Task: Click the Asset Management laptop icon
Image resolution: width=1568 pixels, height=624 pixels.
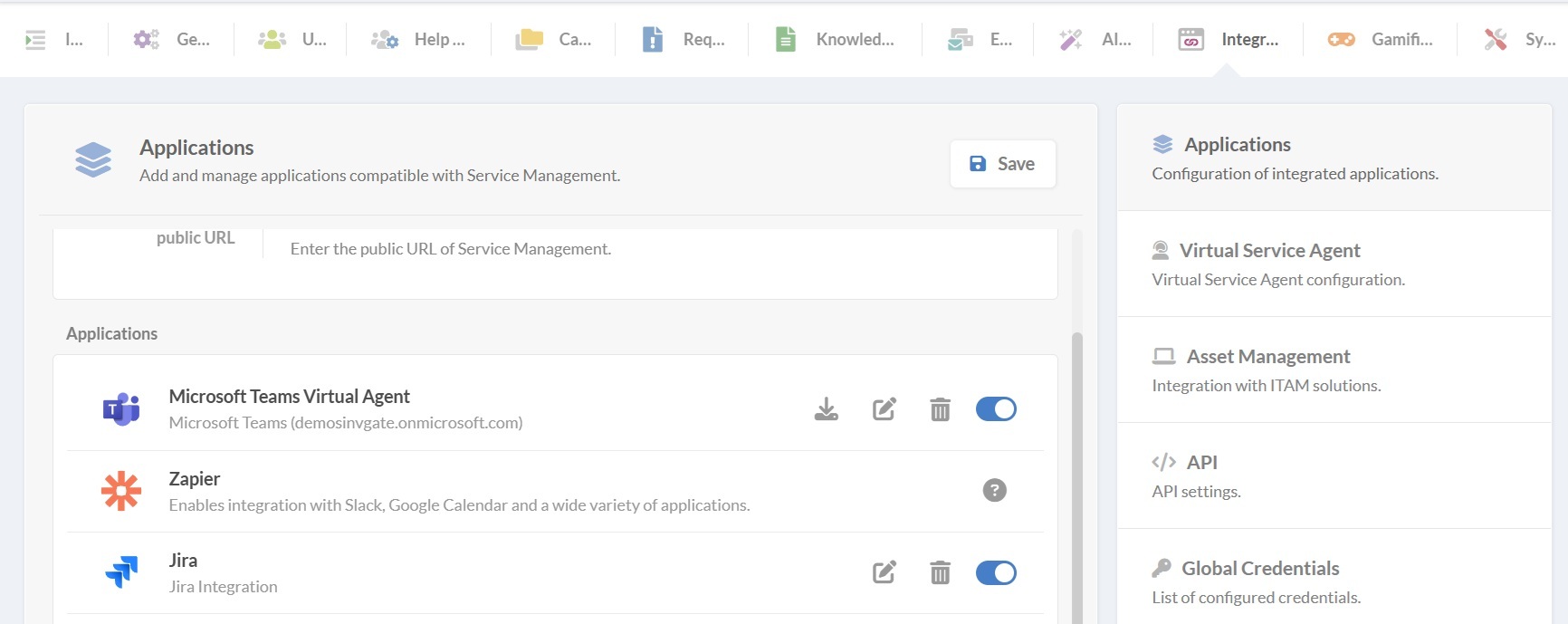Action: 1163,356
